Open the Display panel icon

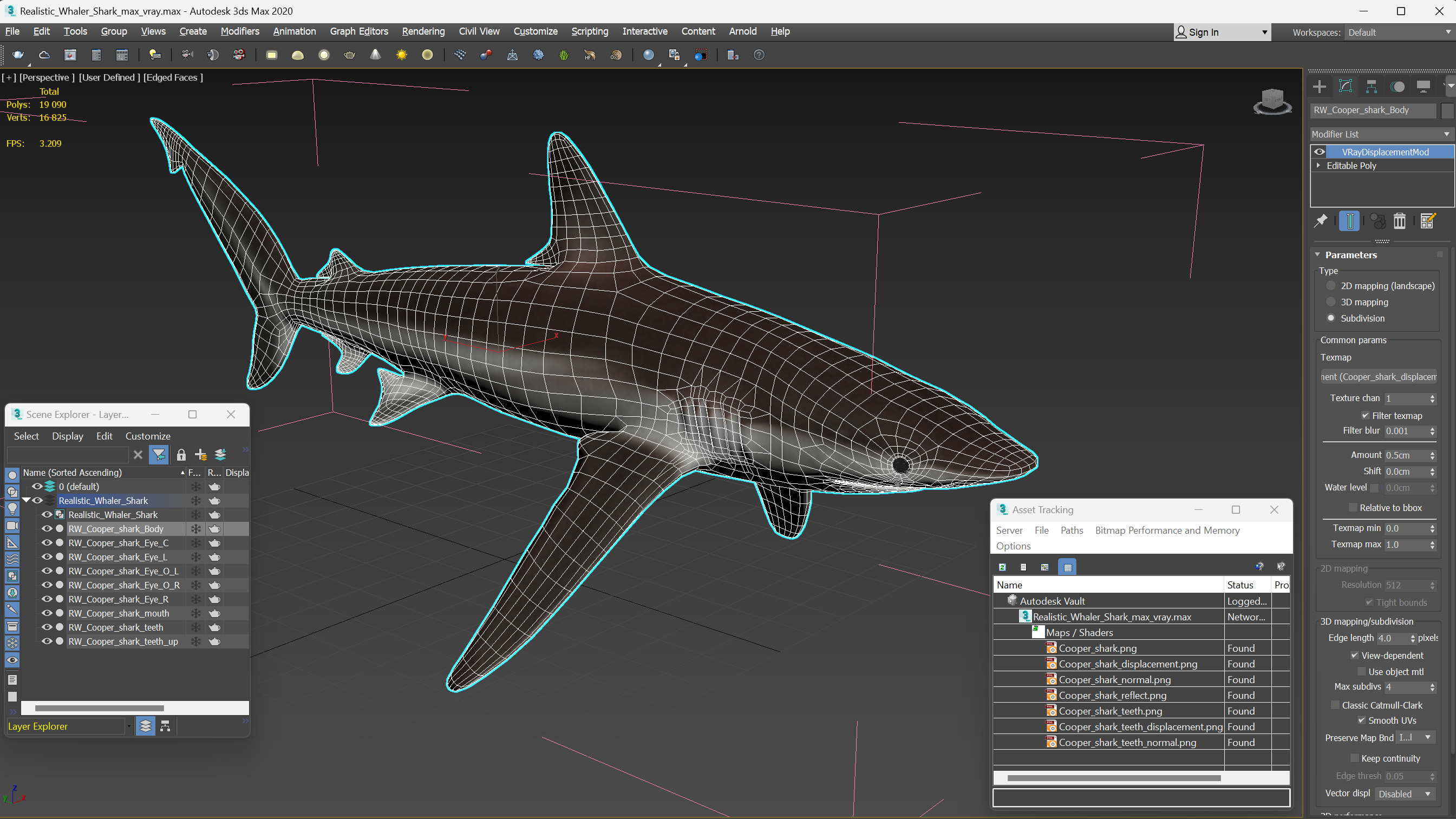pyautogui.click(x=1423, y=87)
